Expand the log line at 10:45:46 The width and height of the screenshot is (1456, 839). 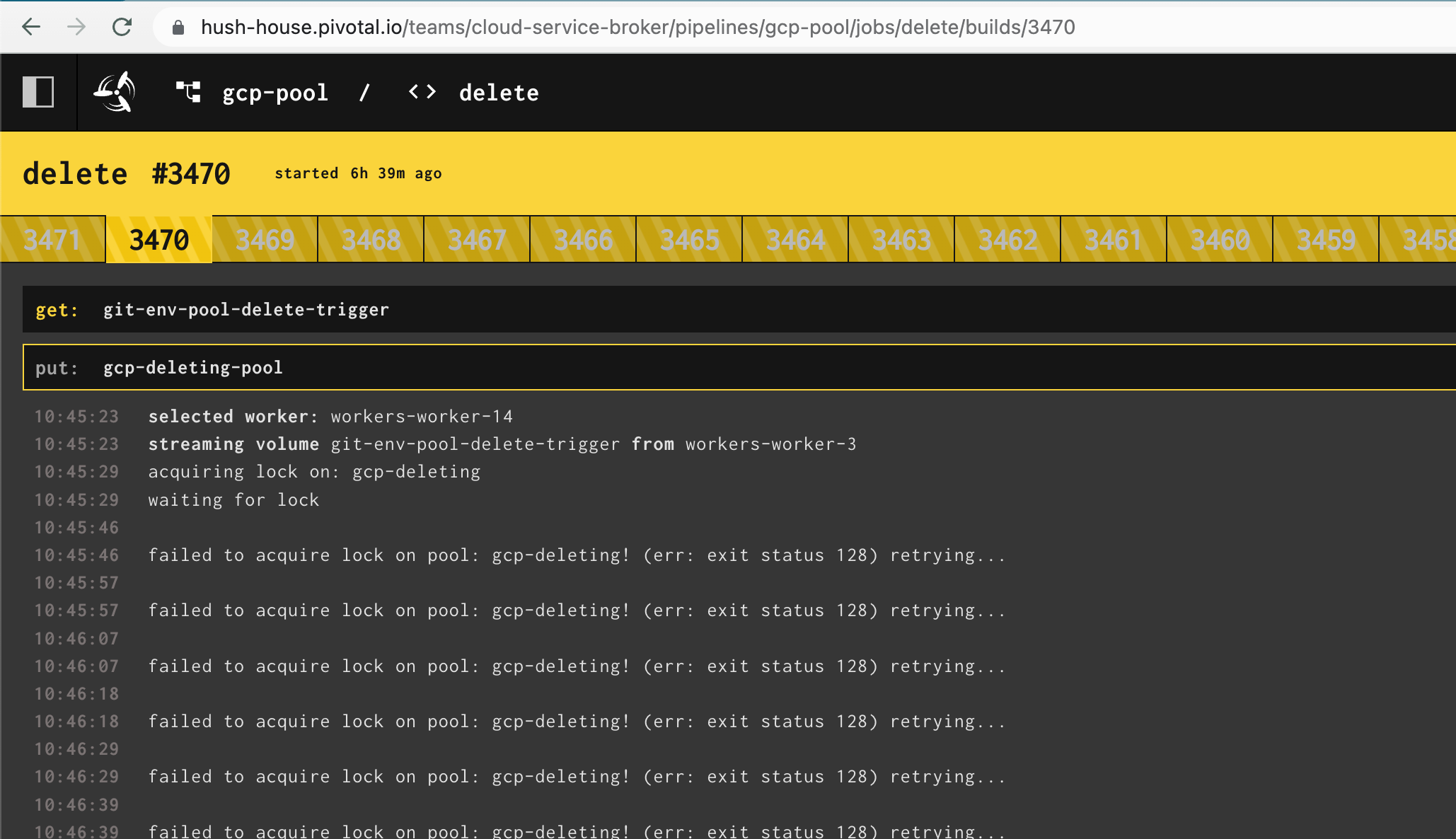[x=76, y=527]
